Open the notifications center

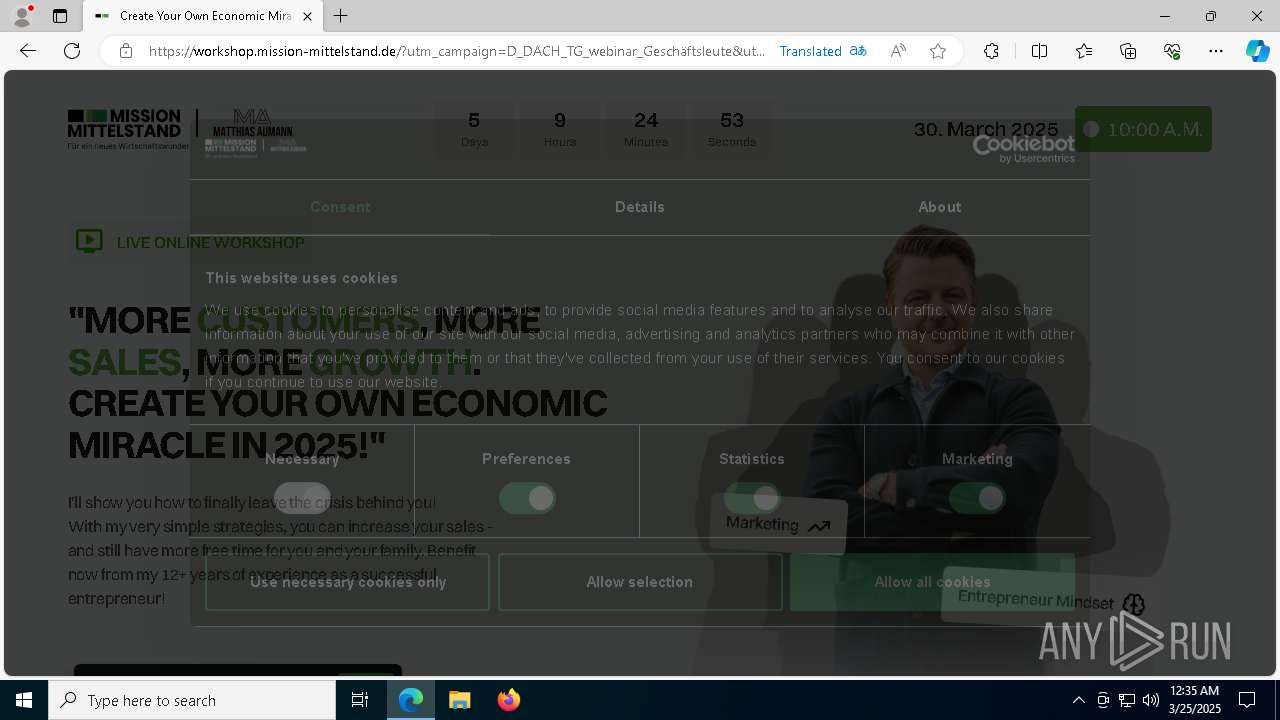click(x=1247, y=700)
